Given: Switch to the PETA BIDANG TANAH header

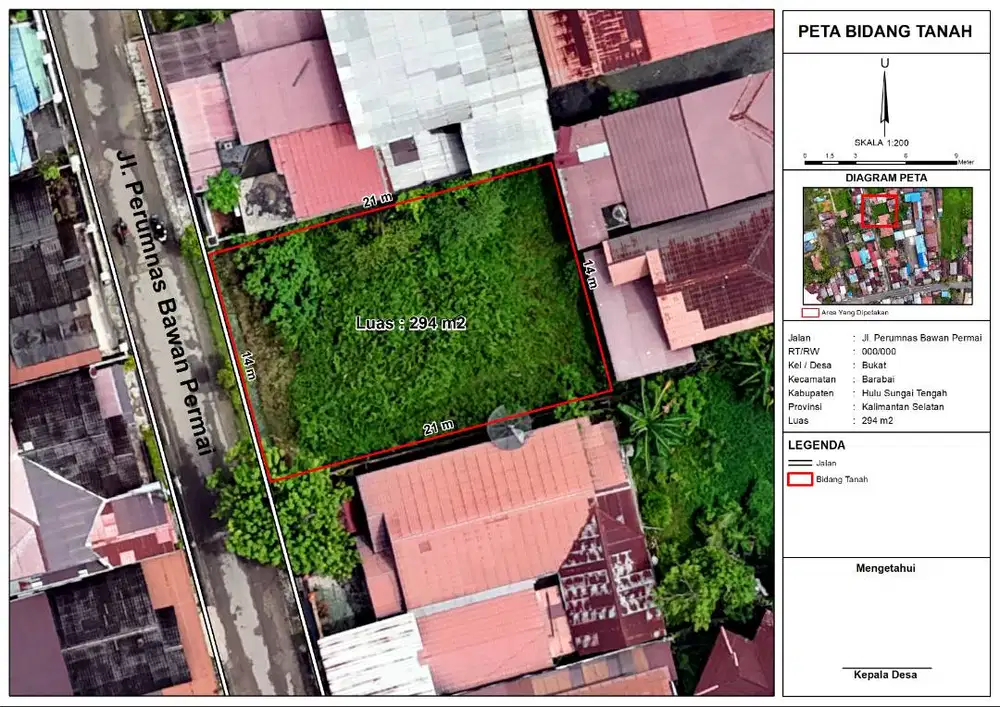Looking at the screenshot, I should coord(884,31).
